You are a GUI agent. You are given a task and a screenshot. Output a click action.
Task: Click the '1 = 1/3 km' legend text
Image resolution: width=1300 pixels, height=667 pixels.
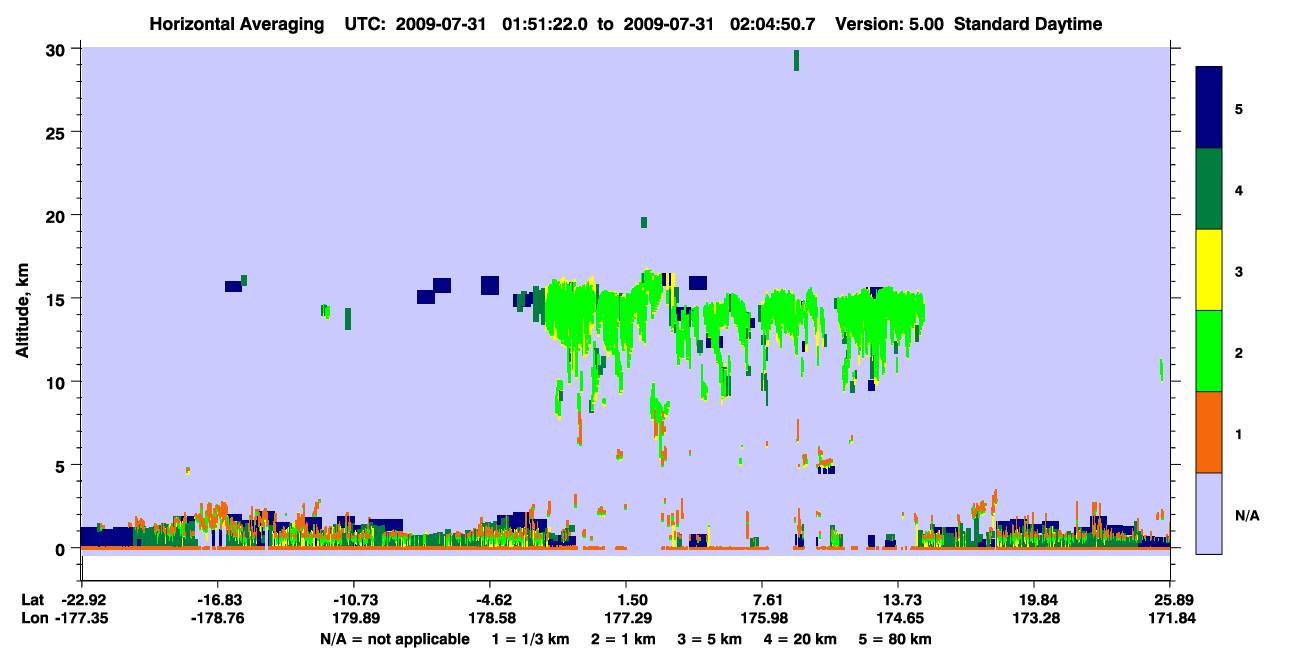(529, 638)
